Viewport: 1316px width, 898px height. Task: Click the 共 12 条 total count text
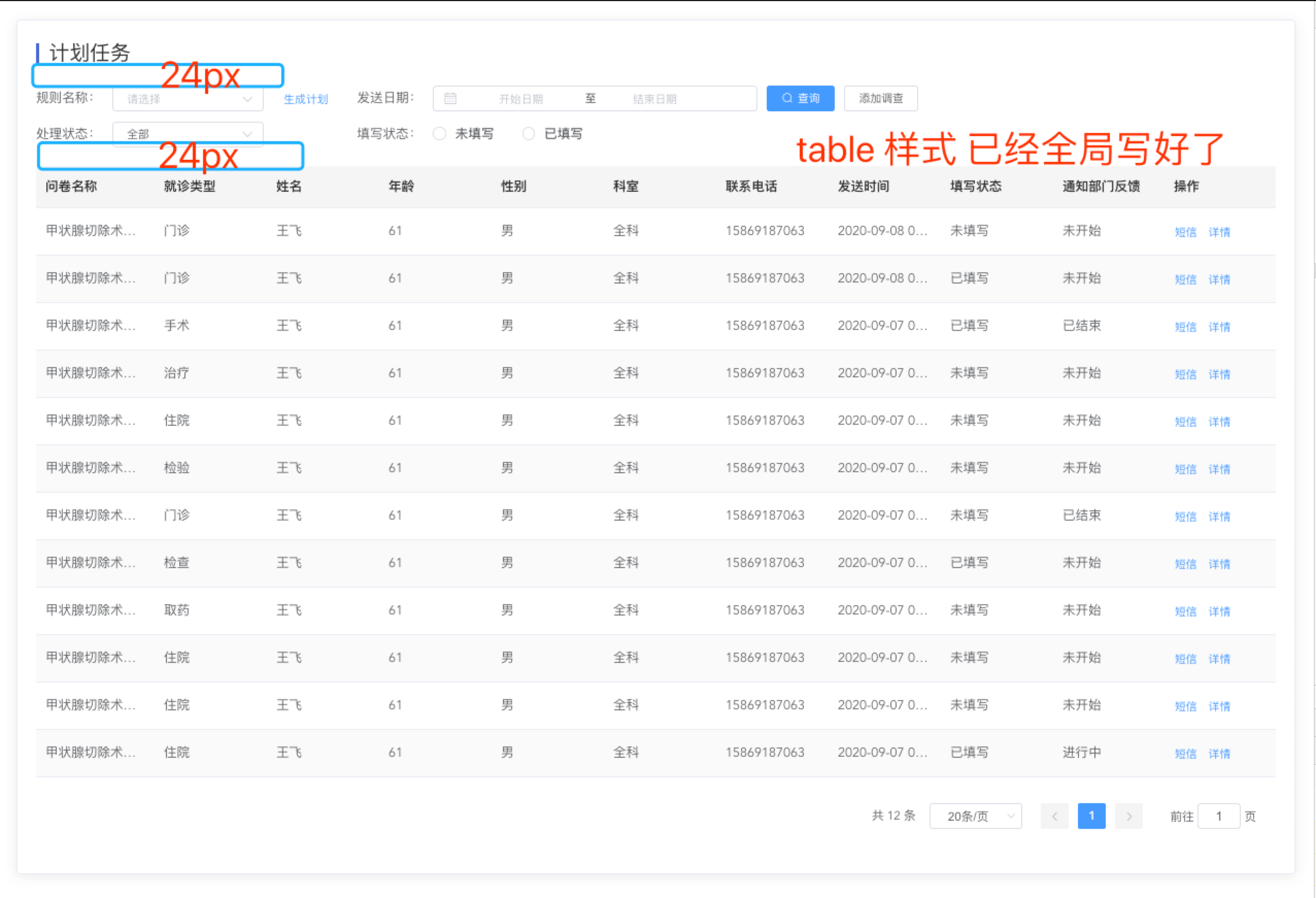[893, 816]
